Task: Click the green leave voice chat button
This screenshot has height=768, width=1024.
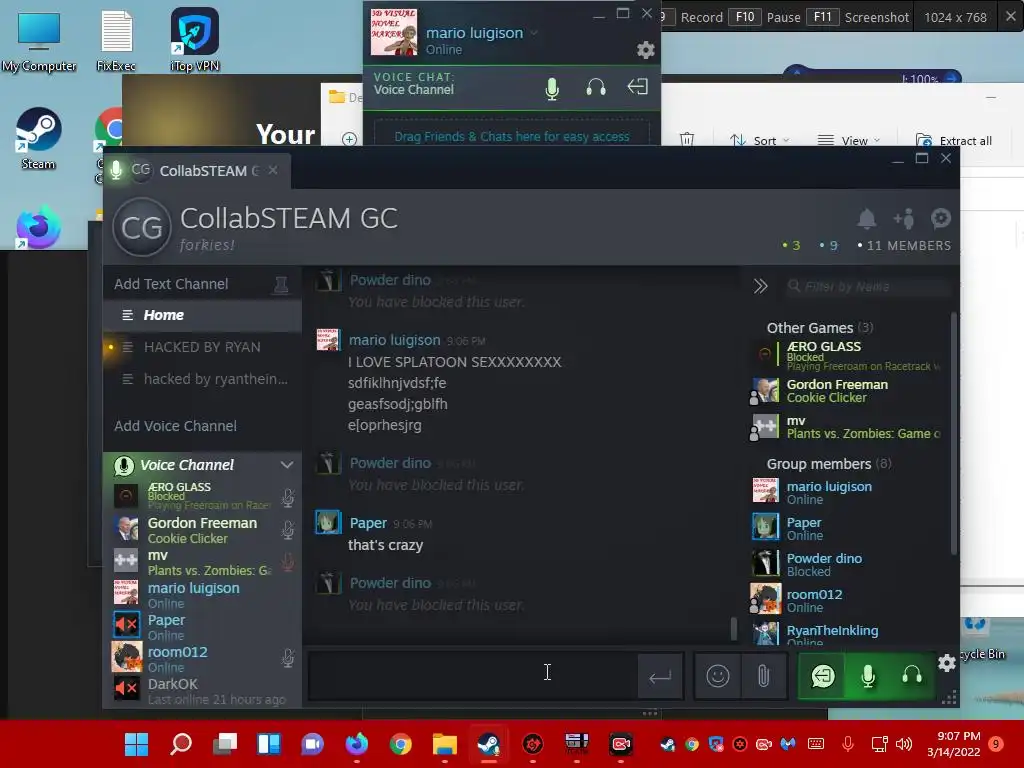Action: coord(823,676)
